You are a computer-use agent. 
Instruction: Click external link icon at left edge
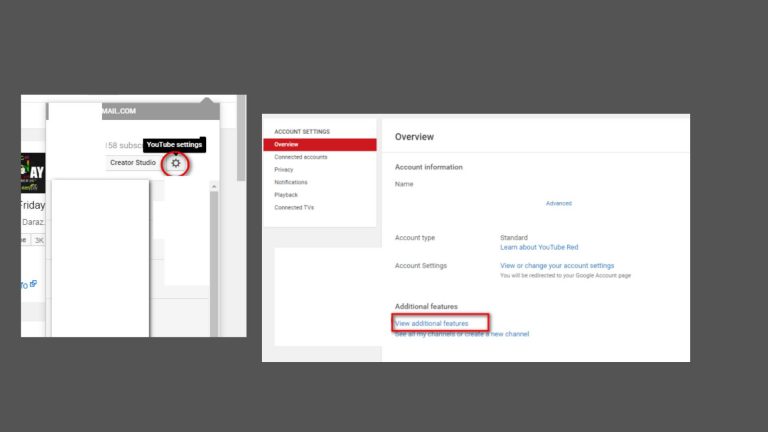(x=33, y=284)
